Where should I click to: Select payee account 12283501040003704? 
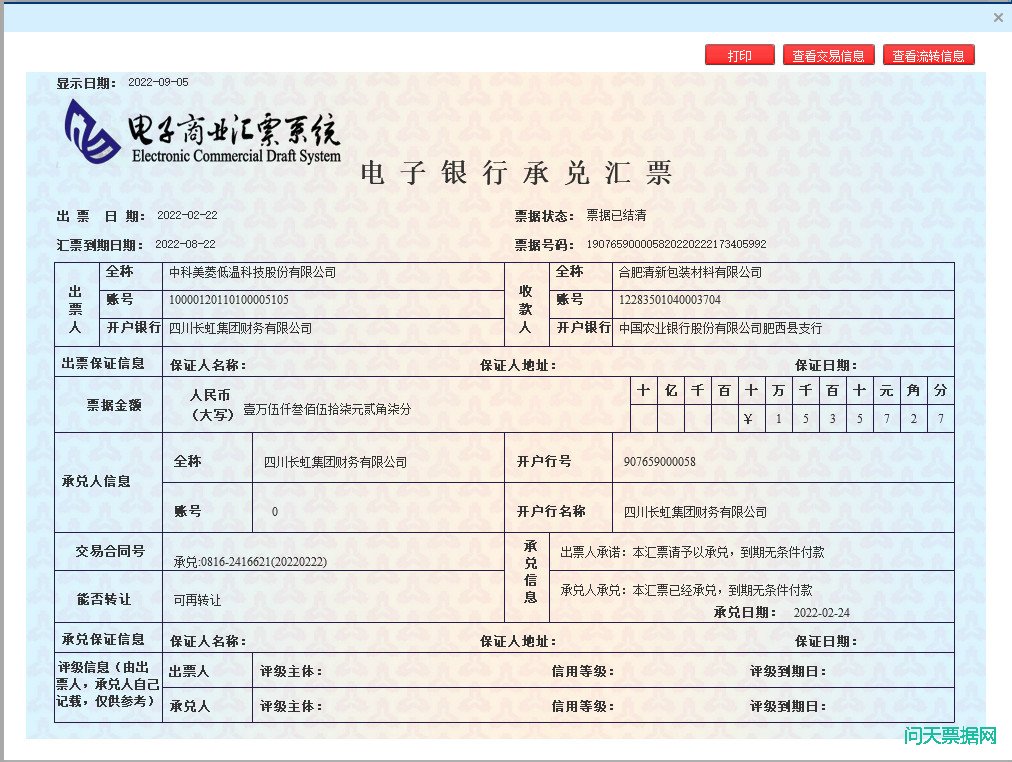669,299
